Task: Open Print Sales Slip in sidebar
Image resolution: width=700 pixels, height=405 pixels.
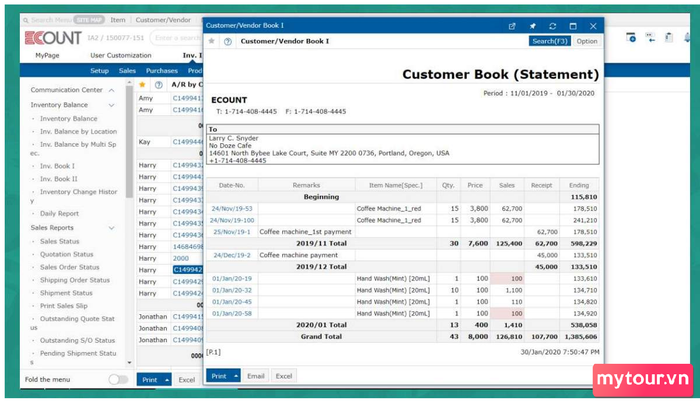Action: point(63,306)
